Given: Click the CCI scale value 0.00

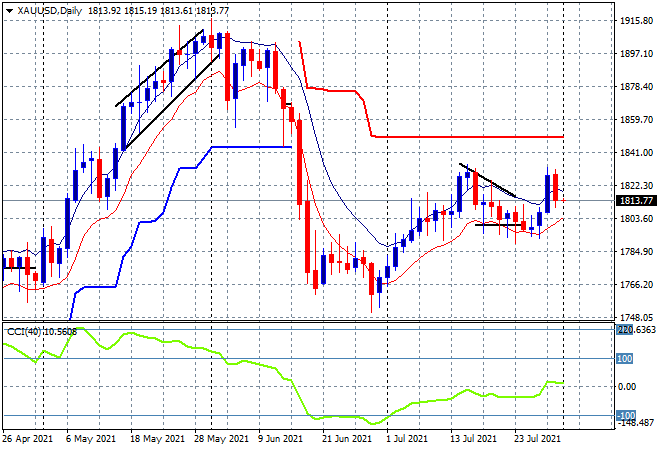Looking at the screenshot, I should tap(626, 386).
